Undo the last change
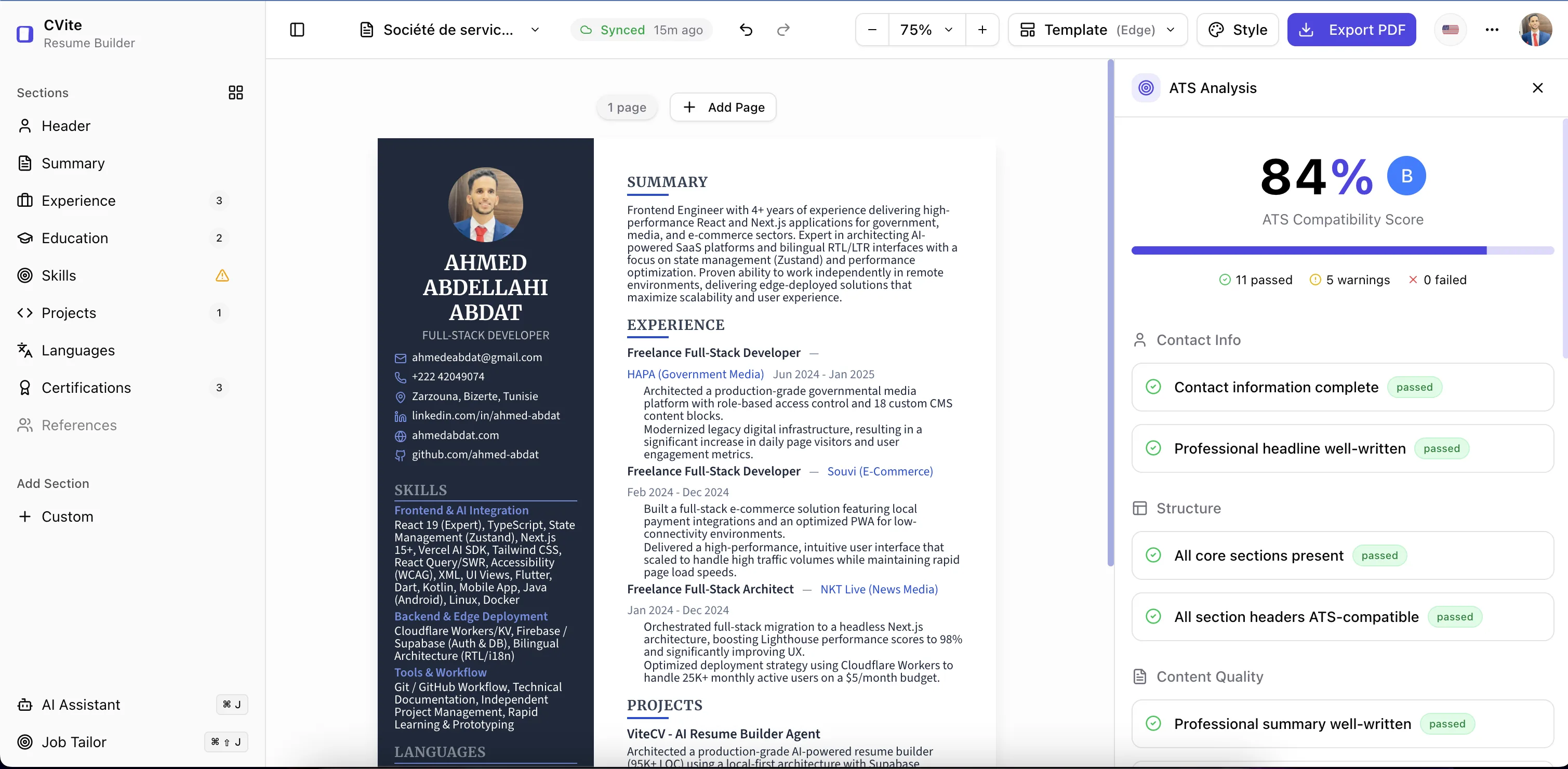 point(746,29)
